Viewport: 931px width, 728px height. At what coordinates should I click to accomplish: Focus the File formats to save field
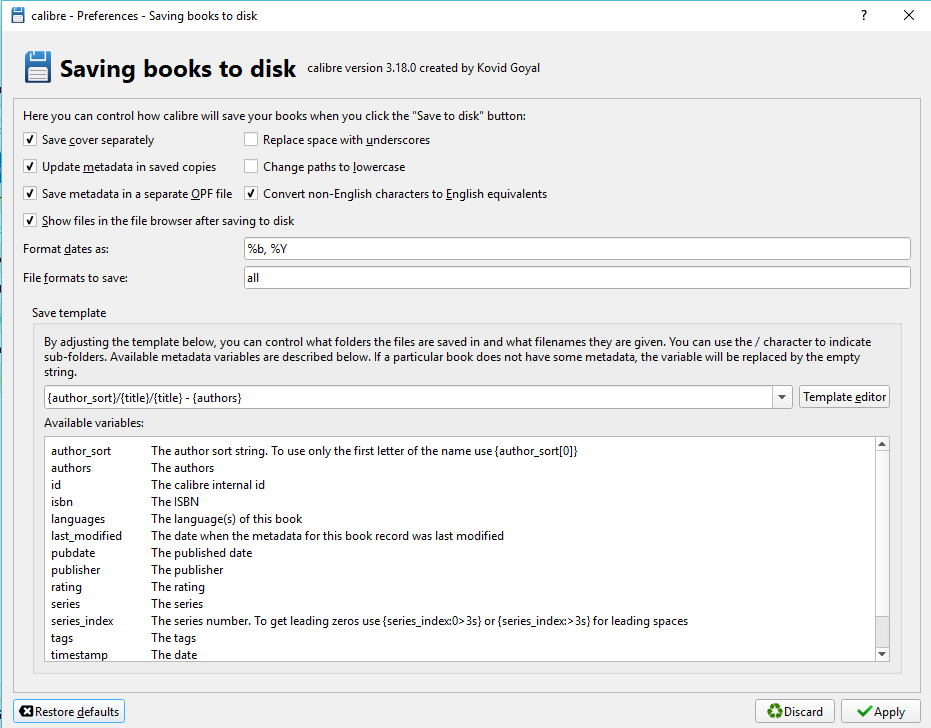coord(576,278)
